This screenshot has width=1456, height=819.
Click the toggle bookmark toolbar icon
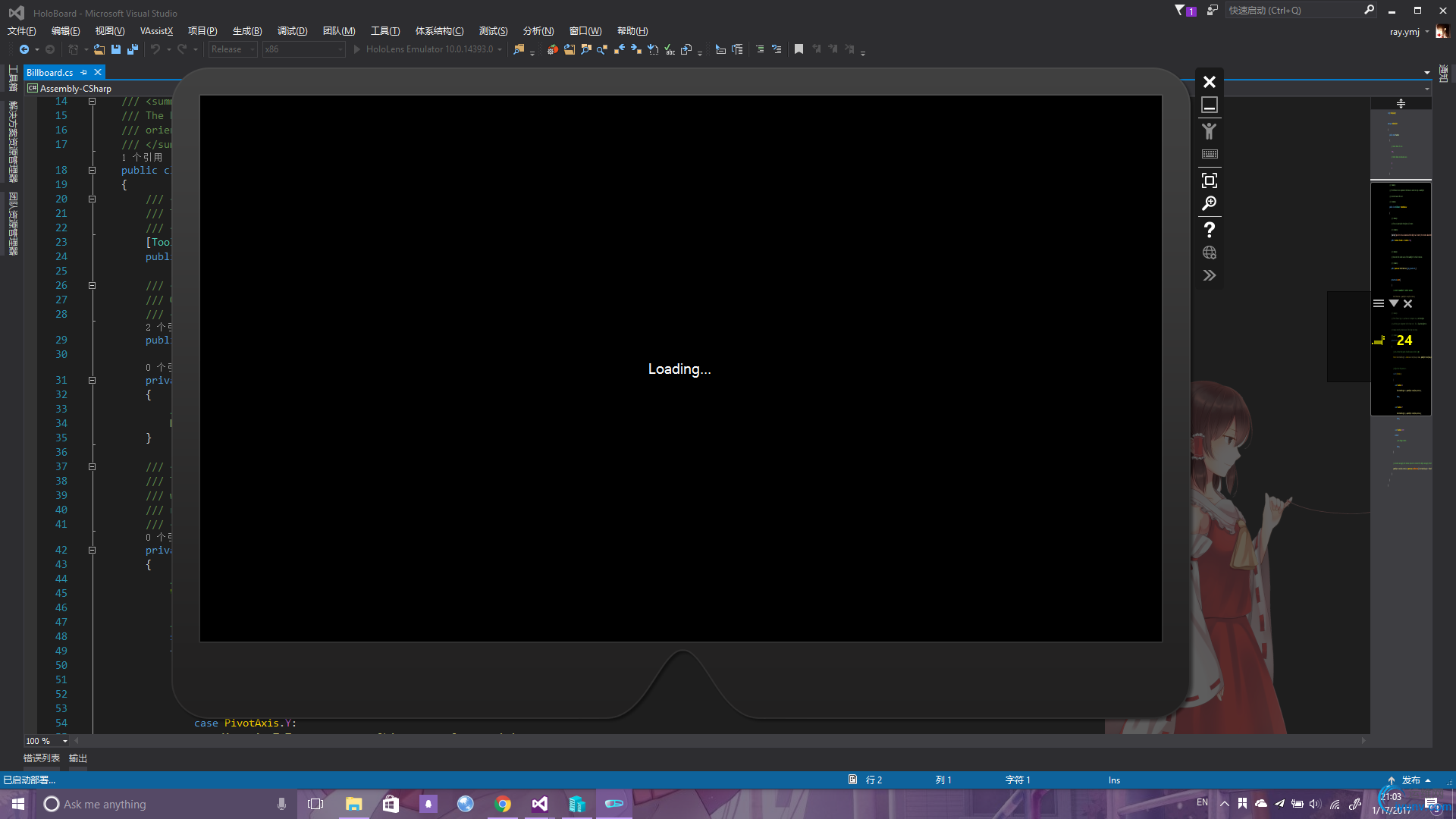(799, 49)
